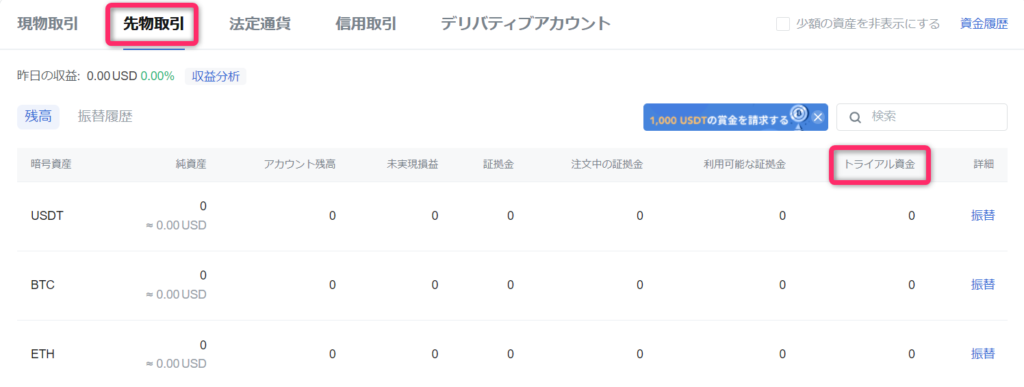Focus the 検索 search field

point(921,117)
